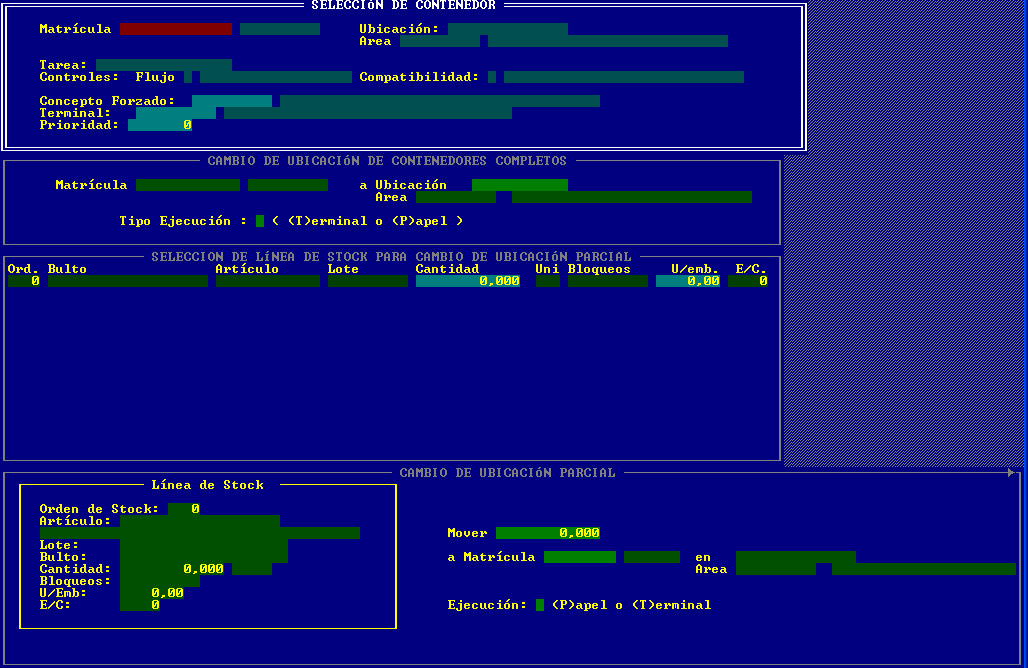Image resolution: width=1028 pixels, height=668 pixels.
Task: Click the Compatibilidad code field
Action: click(x=492, y=77)
